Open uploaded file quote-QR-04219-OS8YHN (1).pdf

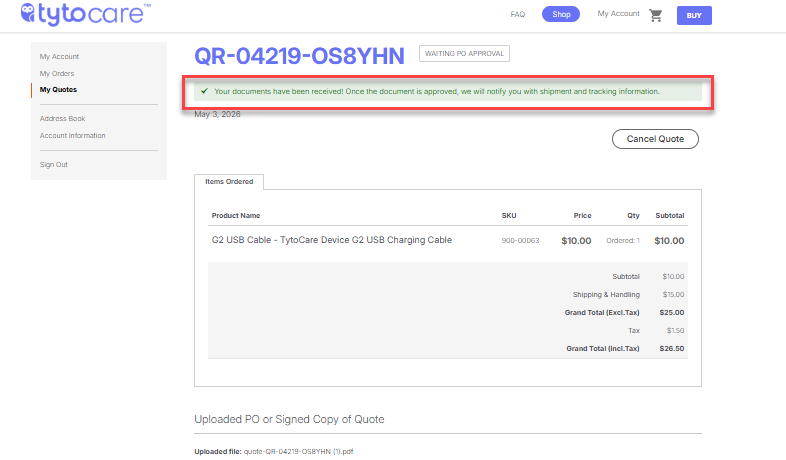298,451
